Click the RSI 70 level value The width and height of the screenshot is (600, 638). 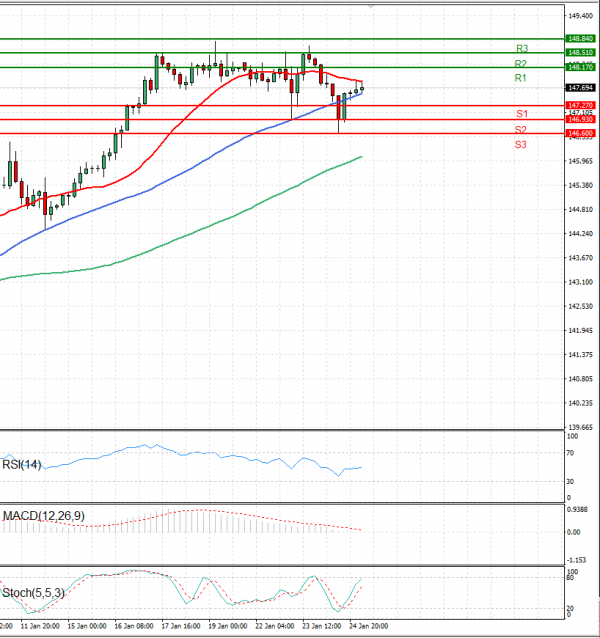570,453
